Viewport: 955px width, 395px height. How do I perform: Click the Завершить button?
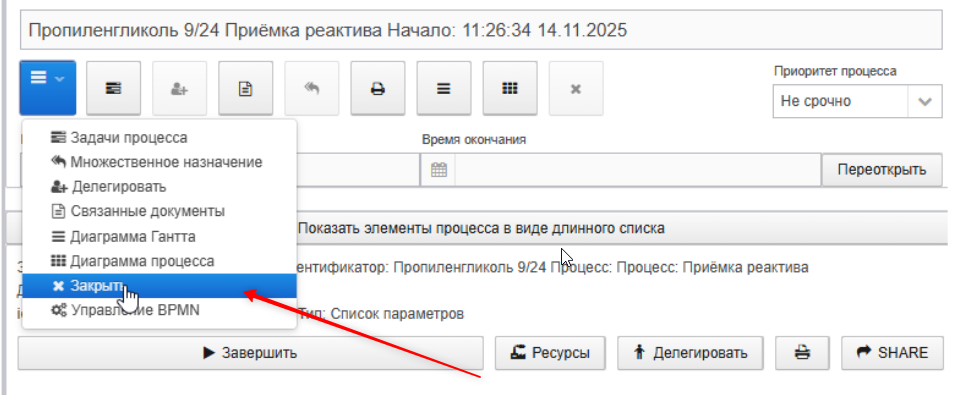(250, 353)
